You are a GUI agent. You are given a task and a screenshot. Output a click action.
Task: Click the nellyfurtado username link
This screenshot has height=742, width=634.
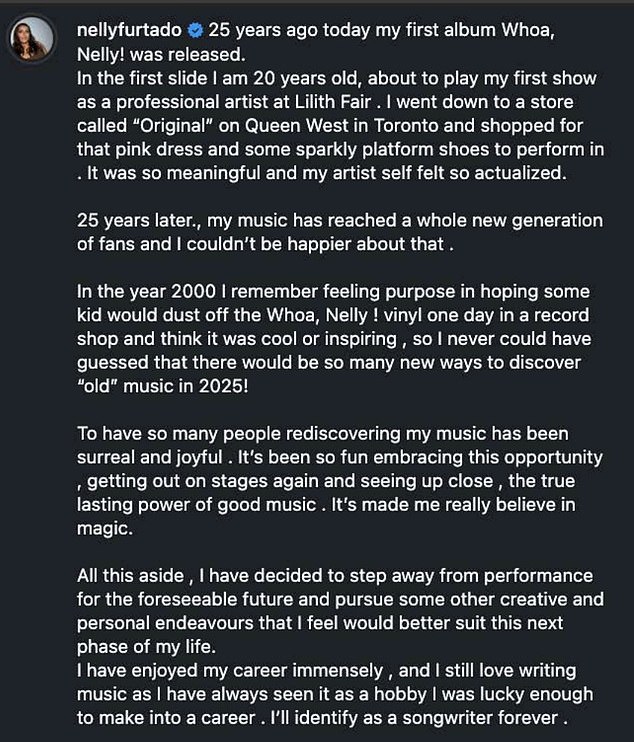122,32
